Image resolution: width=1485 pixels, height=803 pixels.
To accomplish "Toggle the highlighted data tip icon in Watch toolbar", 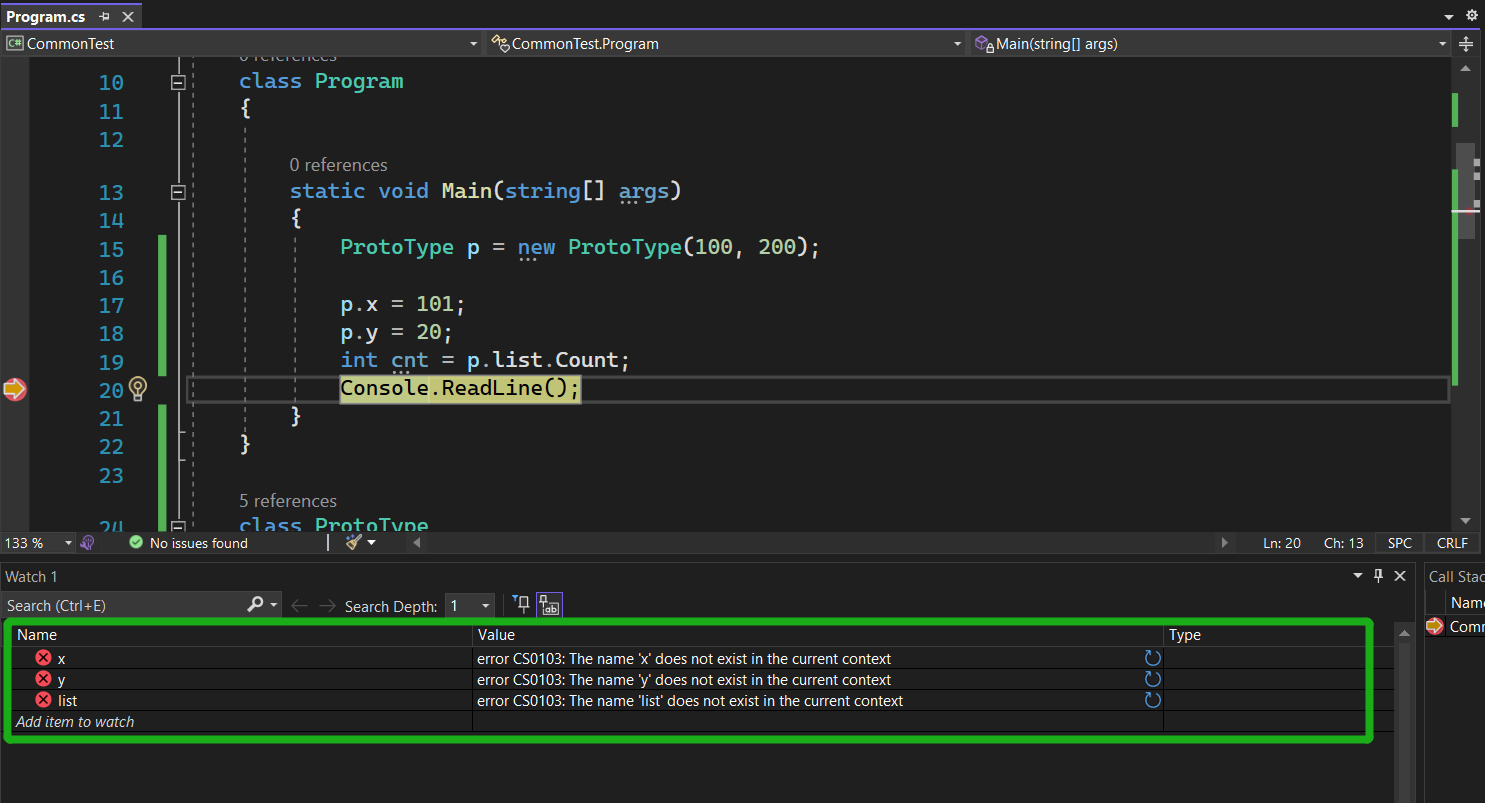I will pyautogui.click(x=549, y=604).
